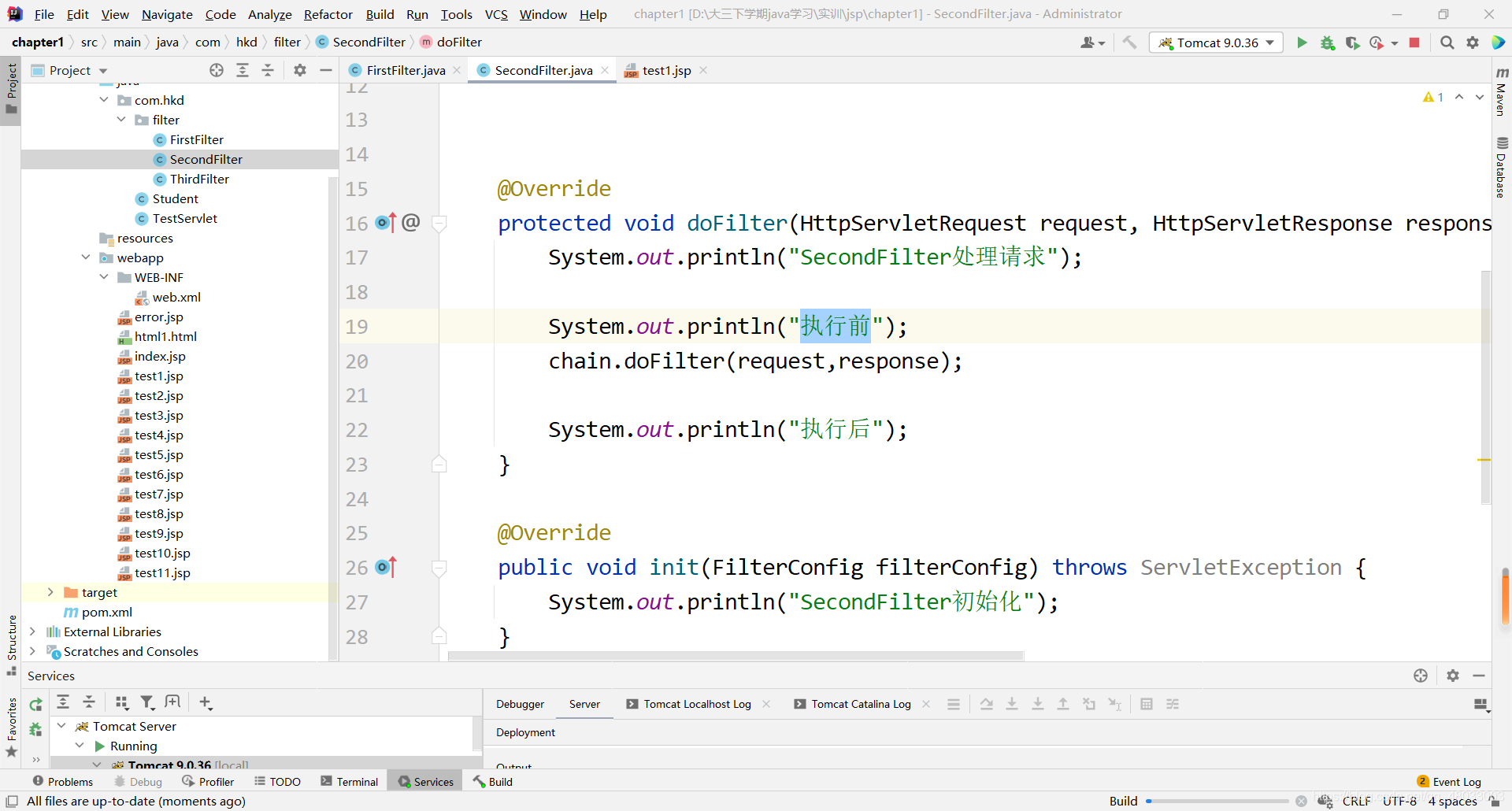
Task: Run with Coverage from main toolbar
Action: tap(1352, 43)
